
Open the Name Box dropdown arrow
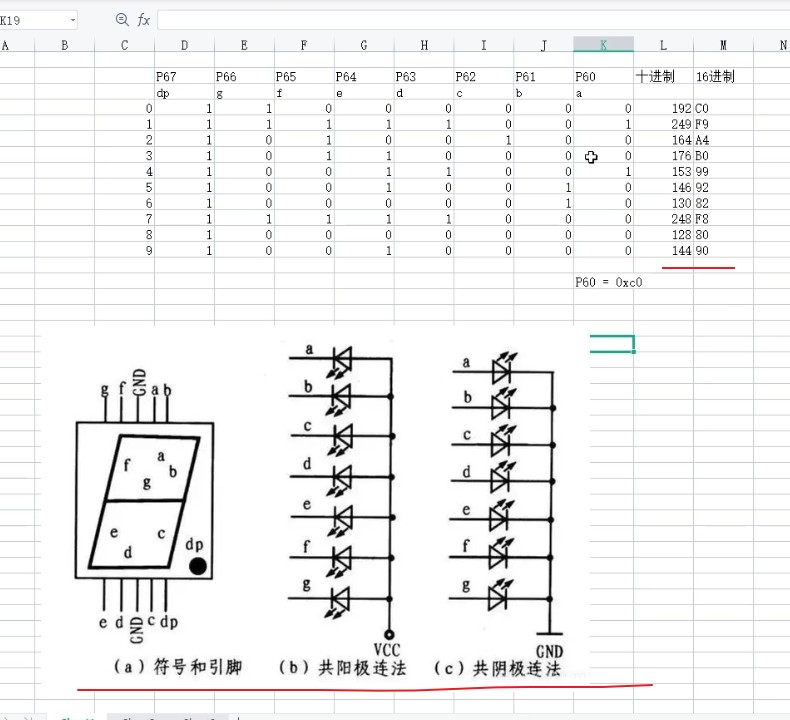tap(73, 20)
